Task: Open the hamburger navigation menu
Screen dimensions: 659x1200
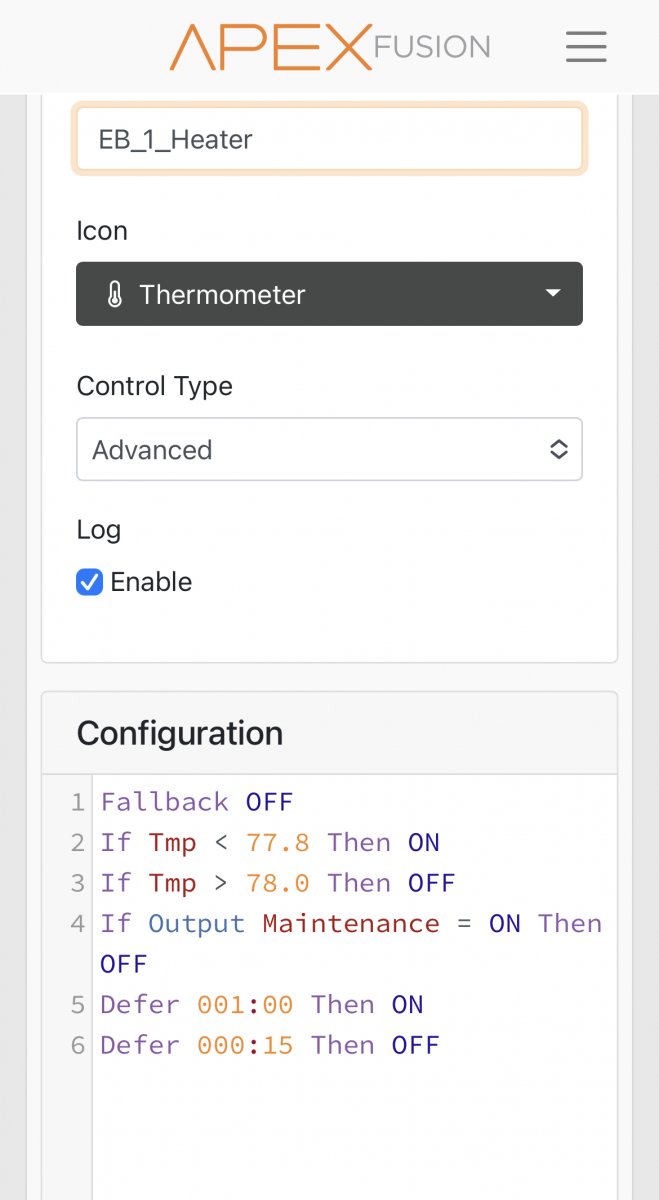Action: click(x=586, y=46)
